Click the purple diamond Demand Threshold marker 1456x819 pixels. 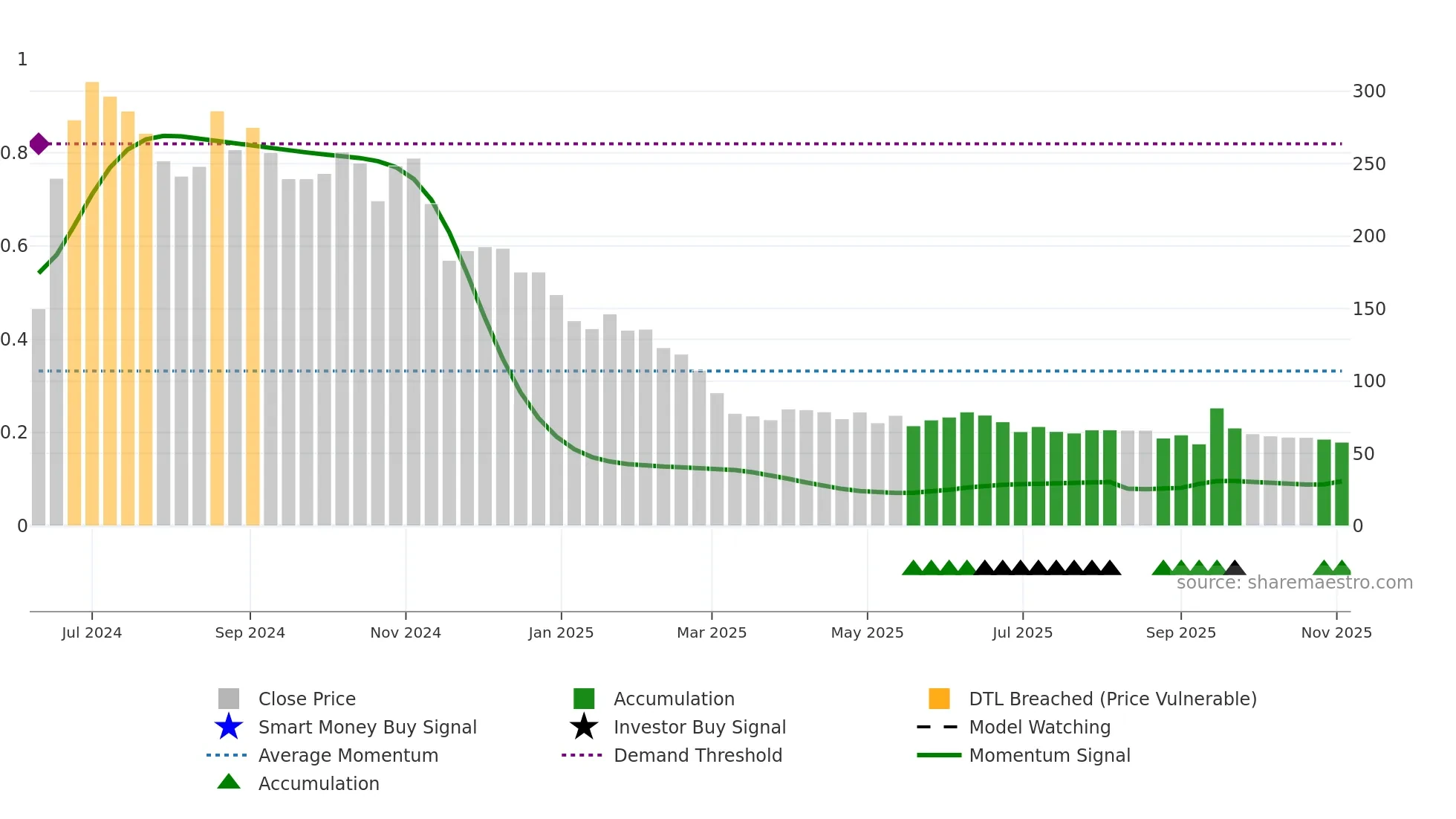[39, 144]
